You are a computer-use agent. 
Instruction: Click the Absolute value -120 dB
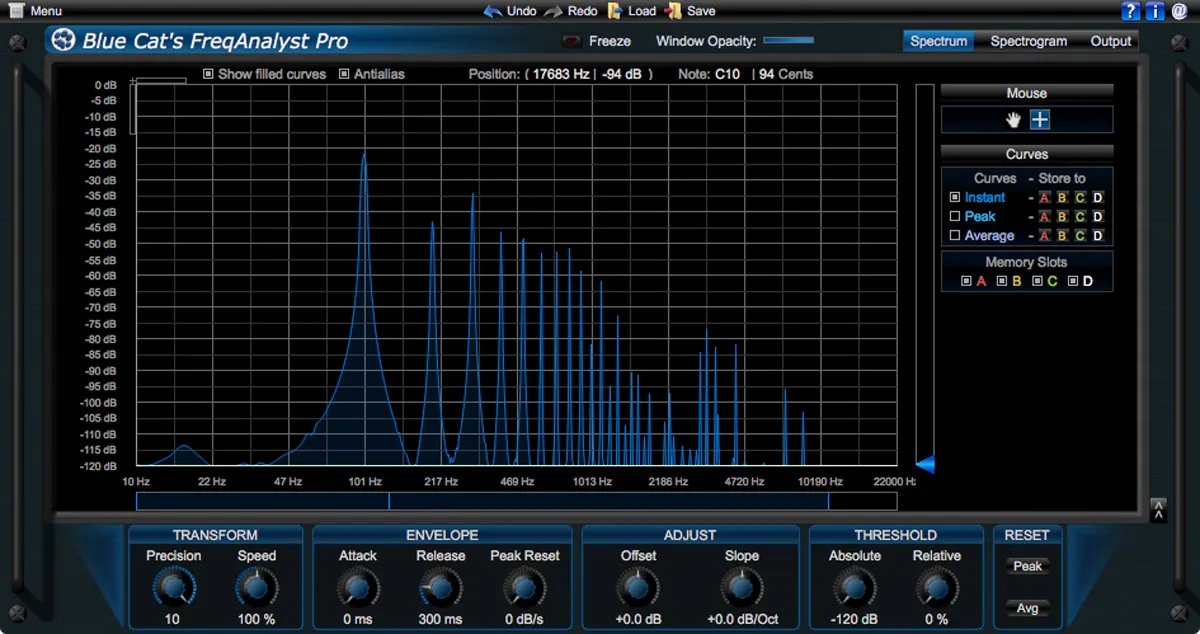(854, 619)
